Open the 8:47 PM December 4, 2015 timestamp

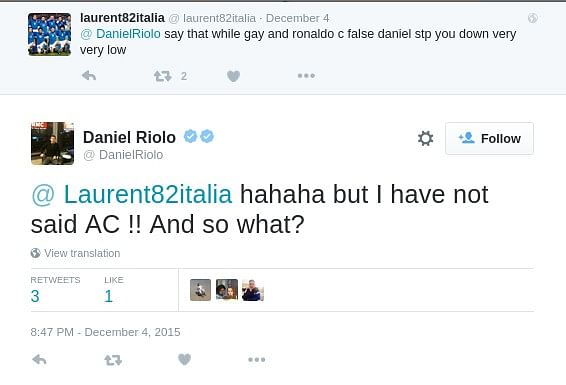[105, 332]
